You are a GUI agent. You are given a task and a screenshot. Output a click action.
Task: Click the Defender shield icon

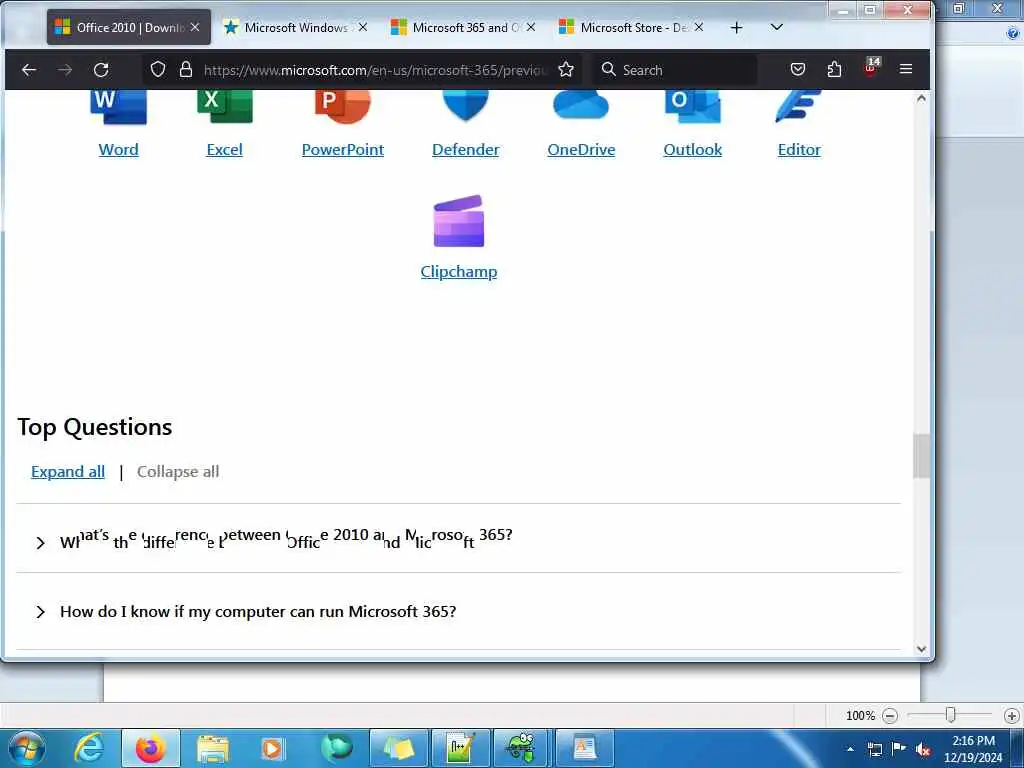coord(466,106)
